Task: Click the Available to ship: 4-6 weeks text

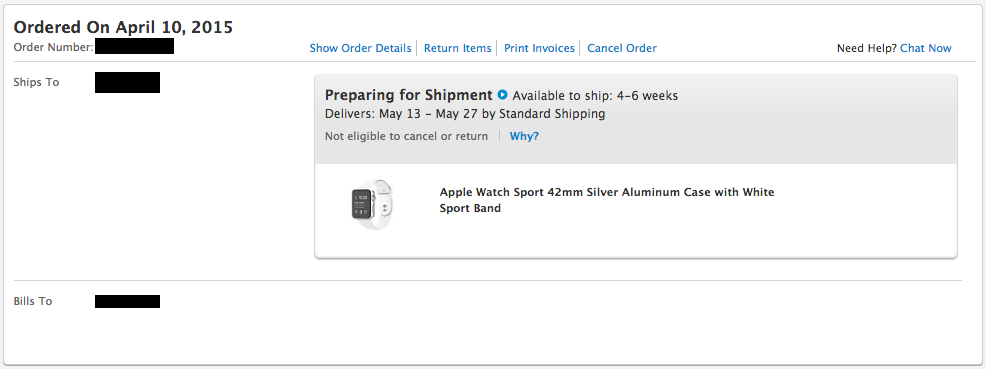Action: click(595, 96)
